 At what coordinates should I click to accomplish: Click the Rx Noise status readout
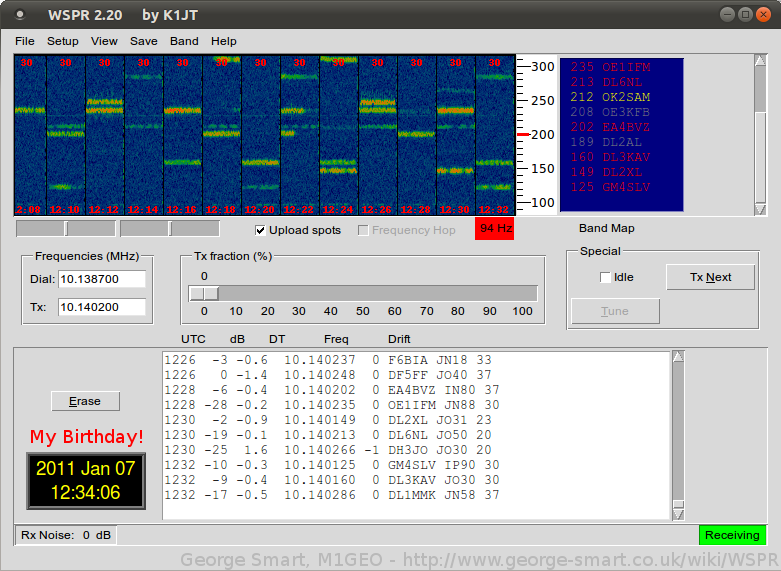coord(66,535)
